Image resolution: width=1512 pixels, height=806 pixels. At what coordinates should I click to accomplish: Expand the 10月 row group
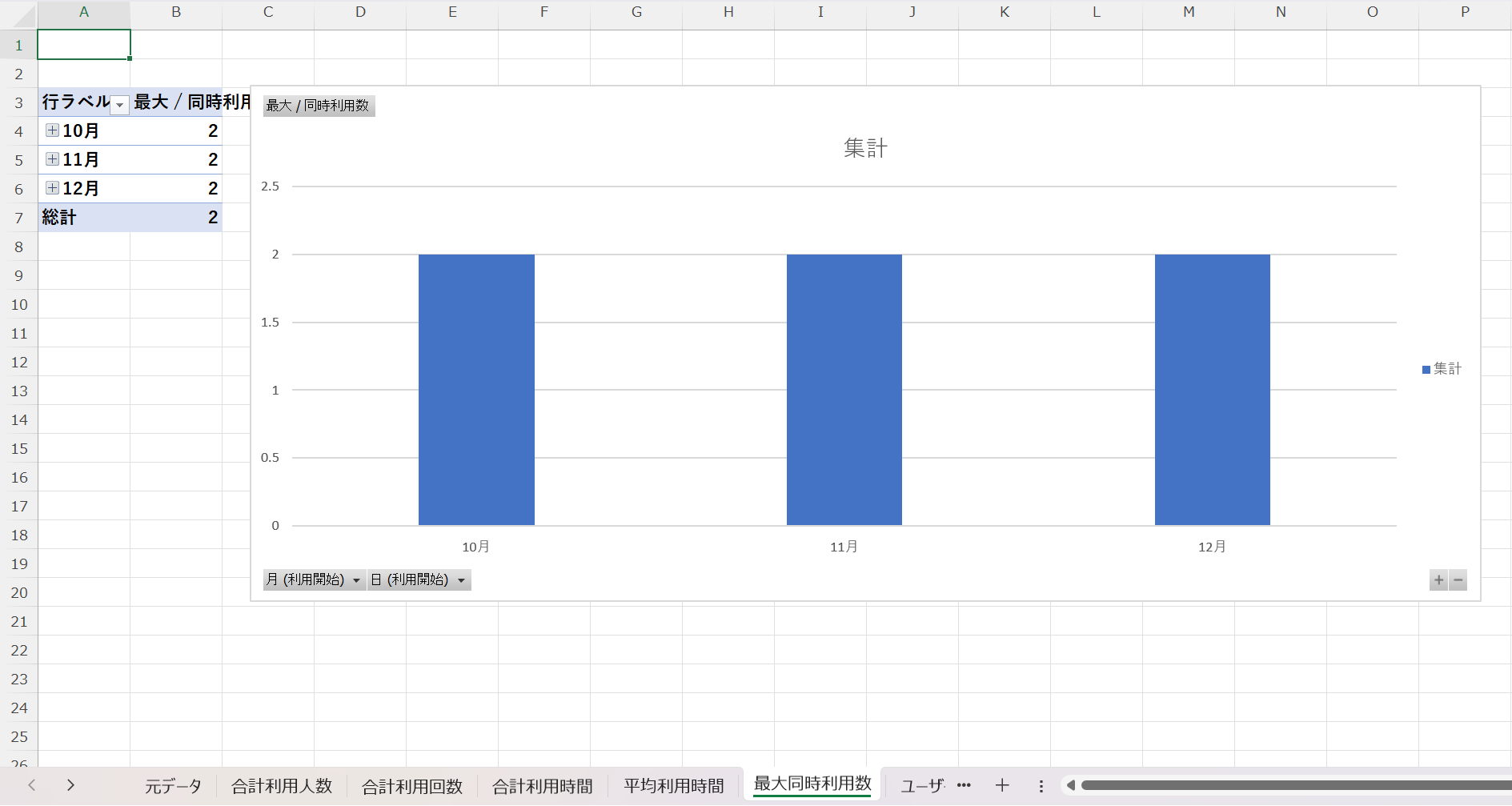point(52,130)
